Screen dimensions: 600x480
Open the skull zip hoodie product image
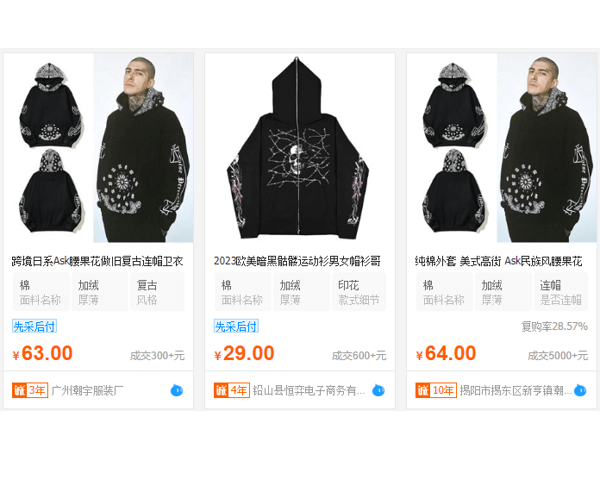[x=300, y=148]
